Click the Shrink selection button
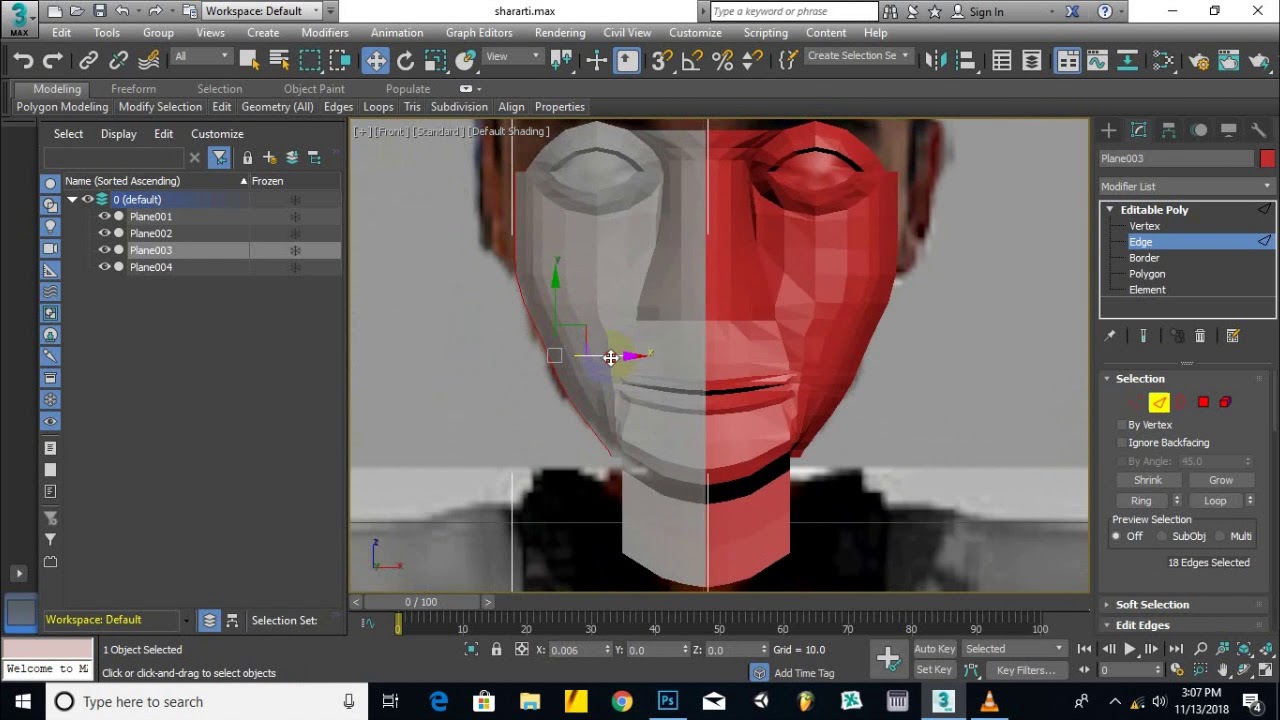The height and width of the screenshot is (720, 1280). point(1148,481)
